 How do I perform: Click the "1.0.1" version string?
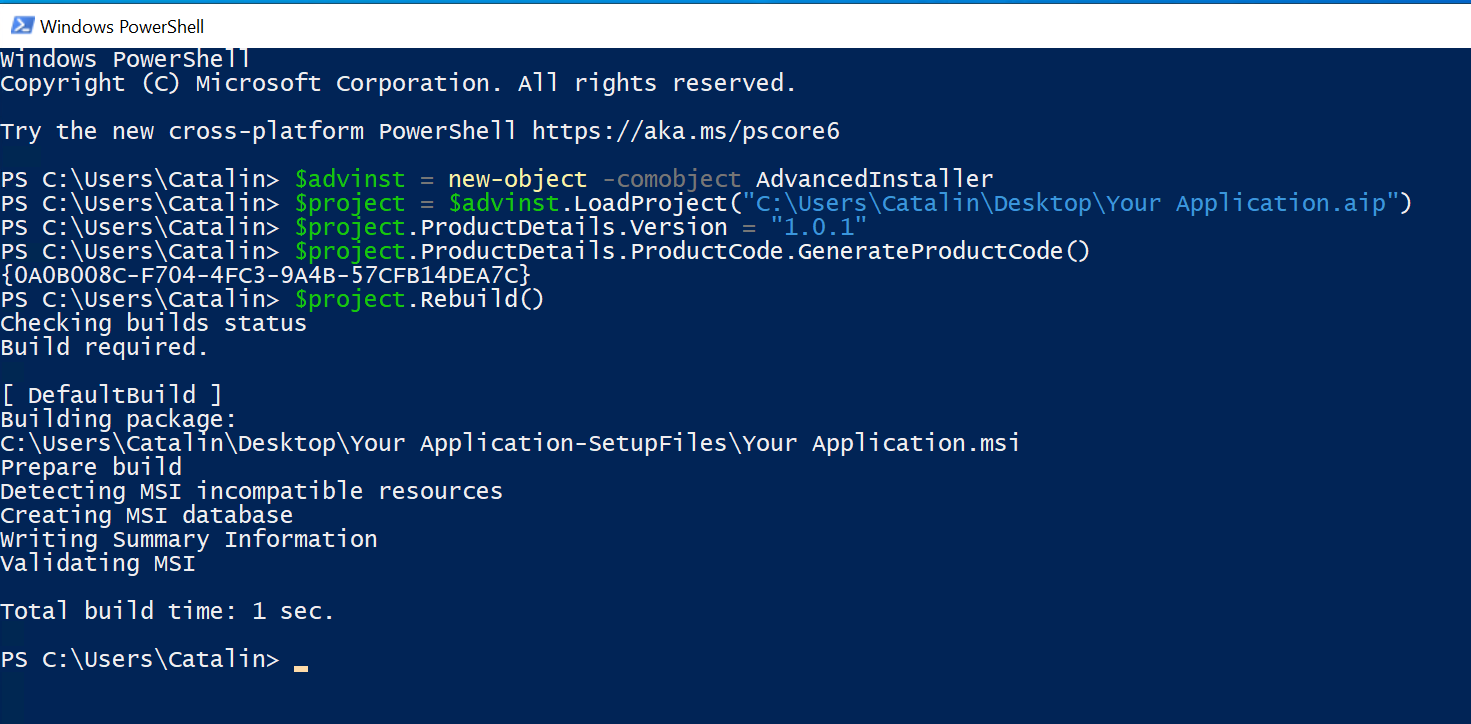point(819,227)
